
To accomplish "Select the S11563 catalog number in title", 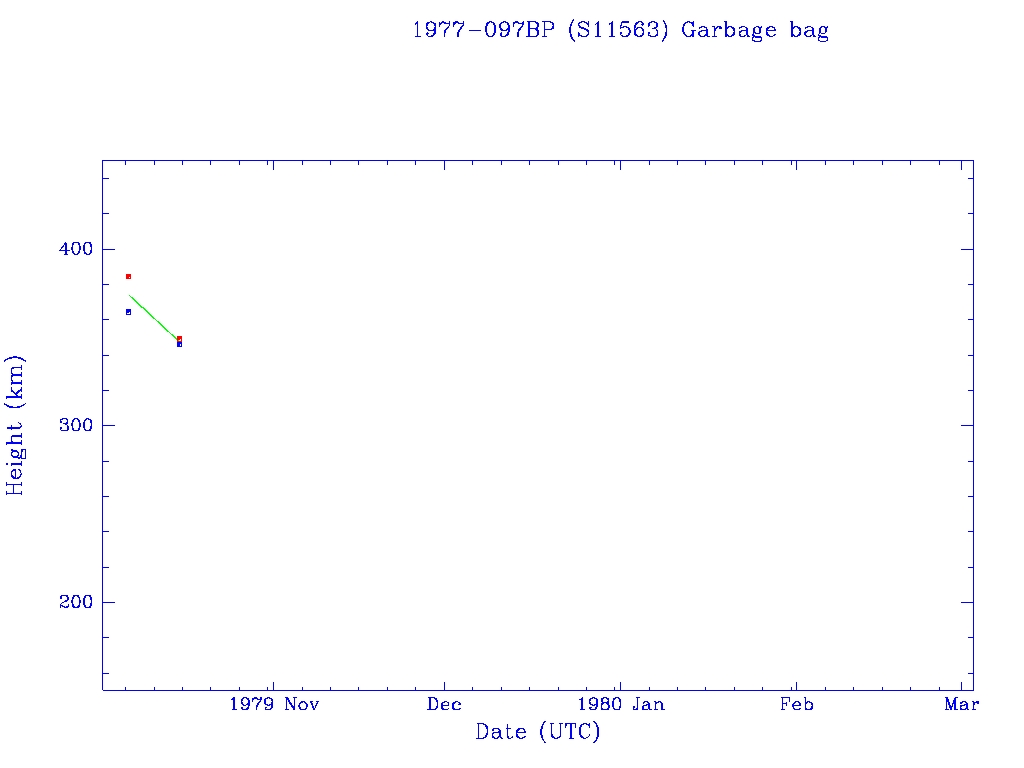I will tap(617, 30).
